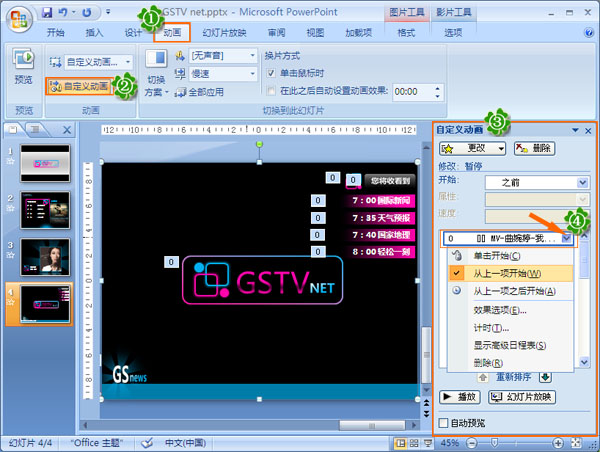This screenshot has width=600, height=452.
Task: Switch to the 幻灯片放映 ribbon tab
Action: (x=225, y=33)
